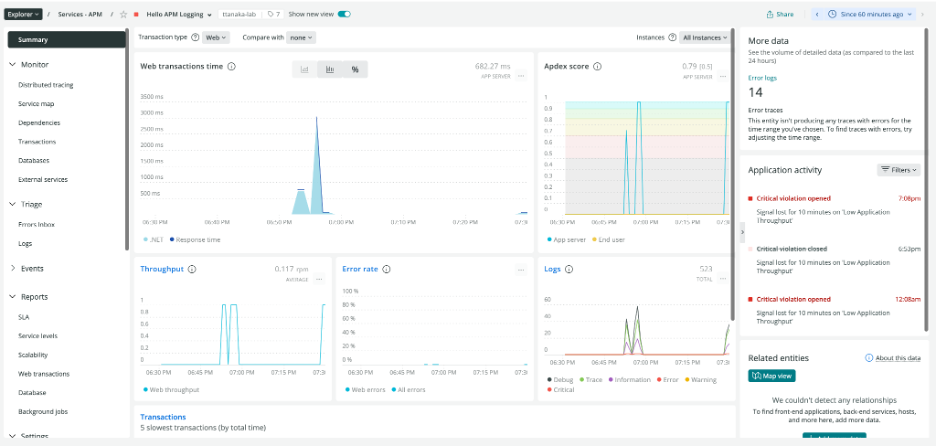
Task: Open the Error logs link
Action: pyautogui.click(x=762, y=77)
